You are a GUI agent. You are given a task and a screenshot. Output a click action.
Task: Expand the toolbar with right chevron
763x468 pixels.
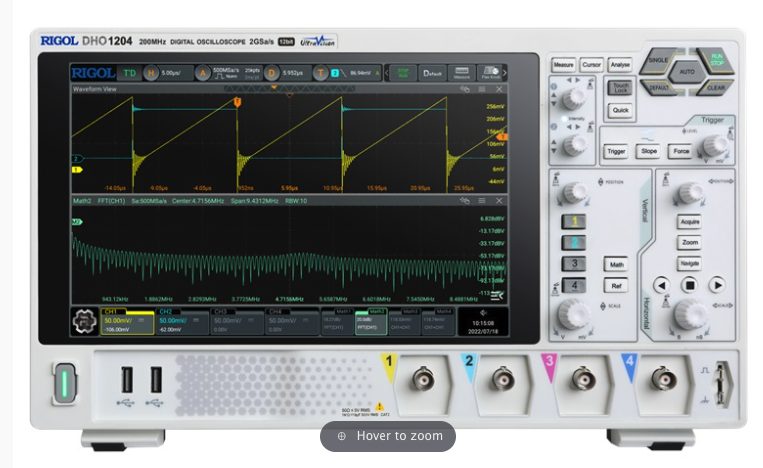[x=505, y=73]
